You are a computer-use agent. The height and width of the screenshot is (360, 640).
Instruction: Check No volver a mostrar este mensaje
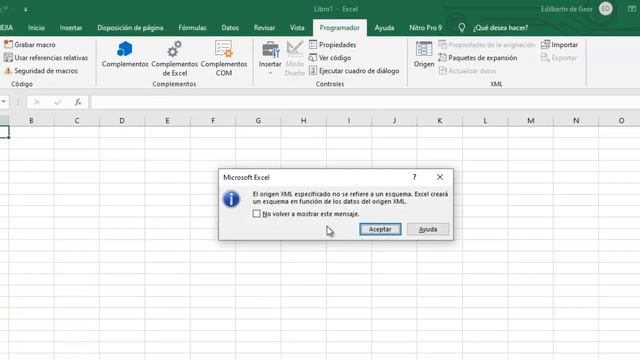pos(256,213)
